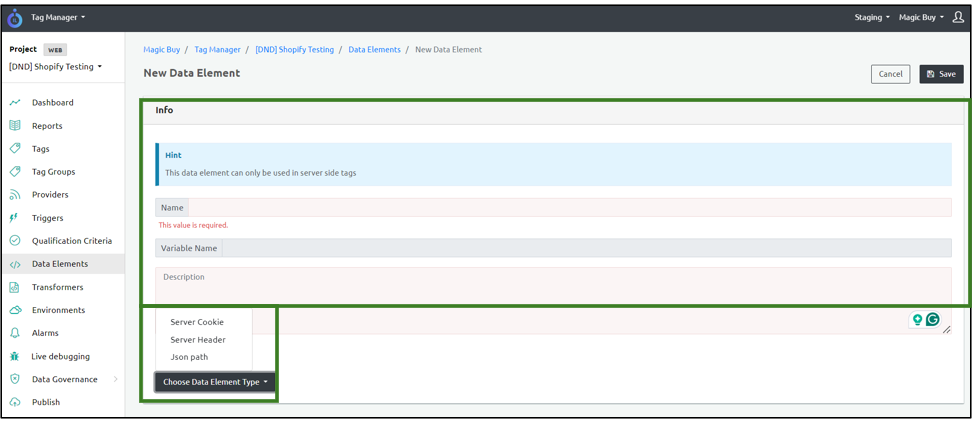The width and height of the screenshot is (974, 422).
Task: Expand the [DND] Shopify Testing project selector
Action: [x=56, y=67]
